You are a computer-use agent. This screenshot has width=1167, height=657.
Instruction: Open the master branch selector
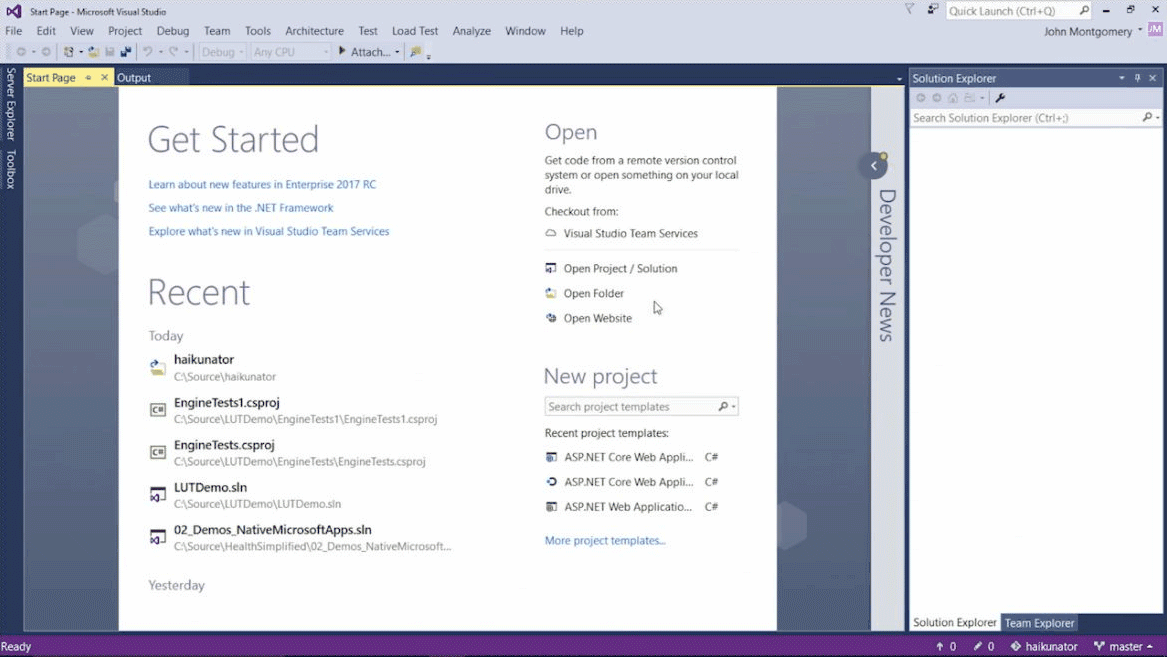coord(1124,646)
